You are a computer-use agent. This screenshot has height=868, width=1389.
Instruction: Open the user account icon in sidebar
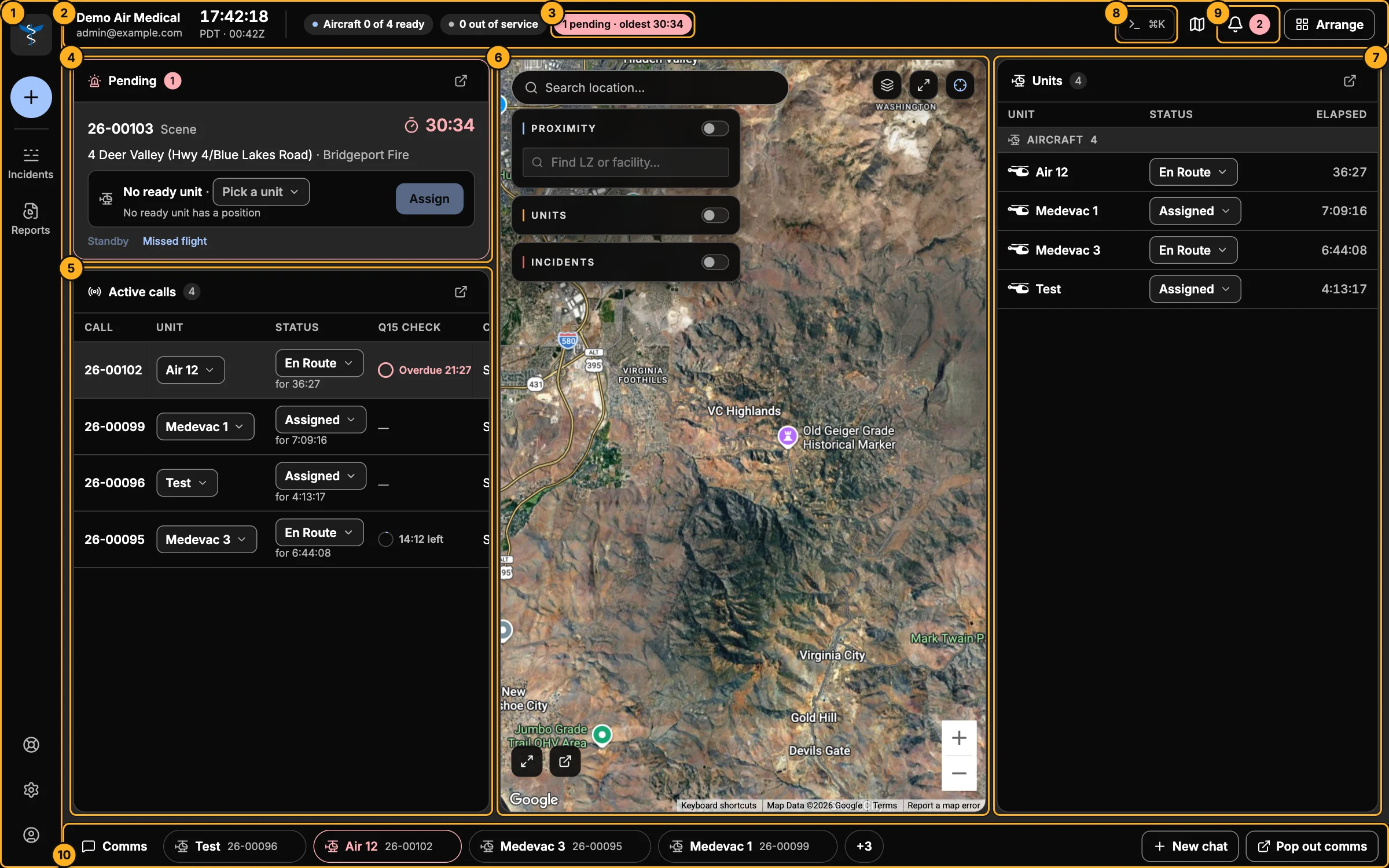coord(31,835)
